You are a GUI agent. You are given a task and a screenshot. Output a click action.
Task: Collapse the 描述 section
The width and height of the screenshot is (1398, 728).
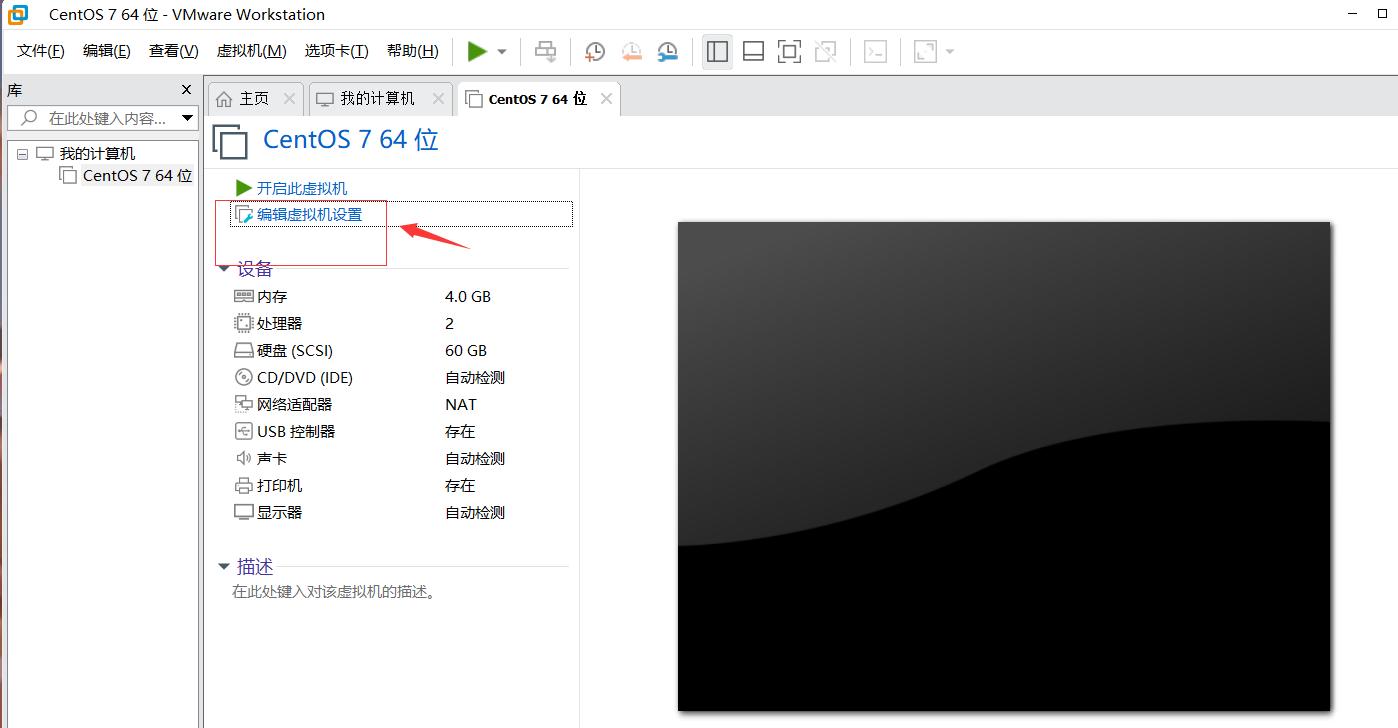coord(224,566)
